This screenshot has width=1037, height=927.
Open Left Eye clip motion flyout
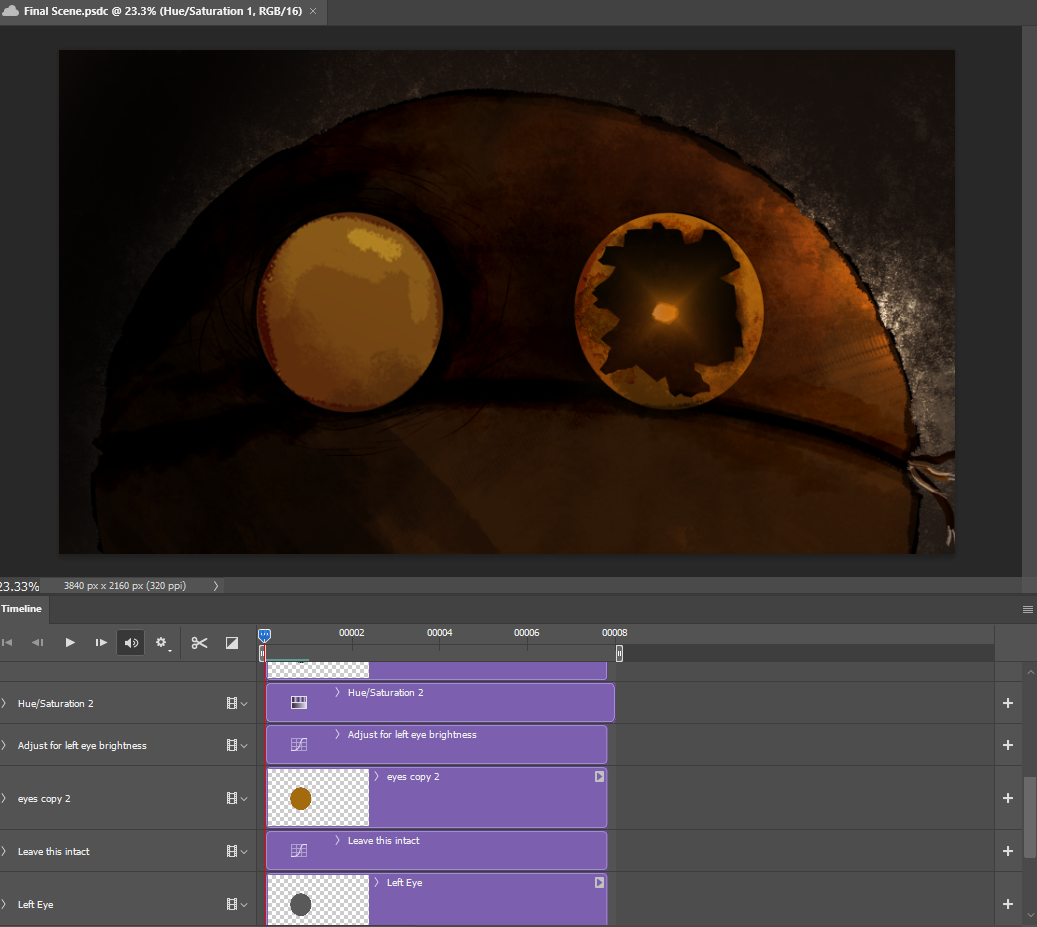(599, 882)
